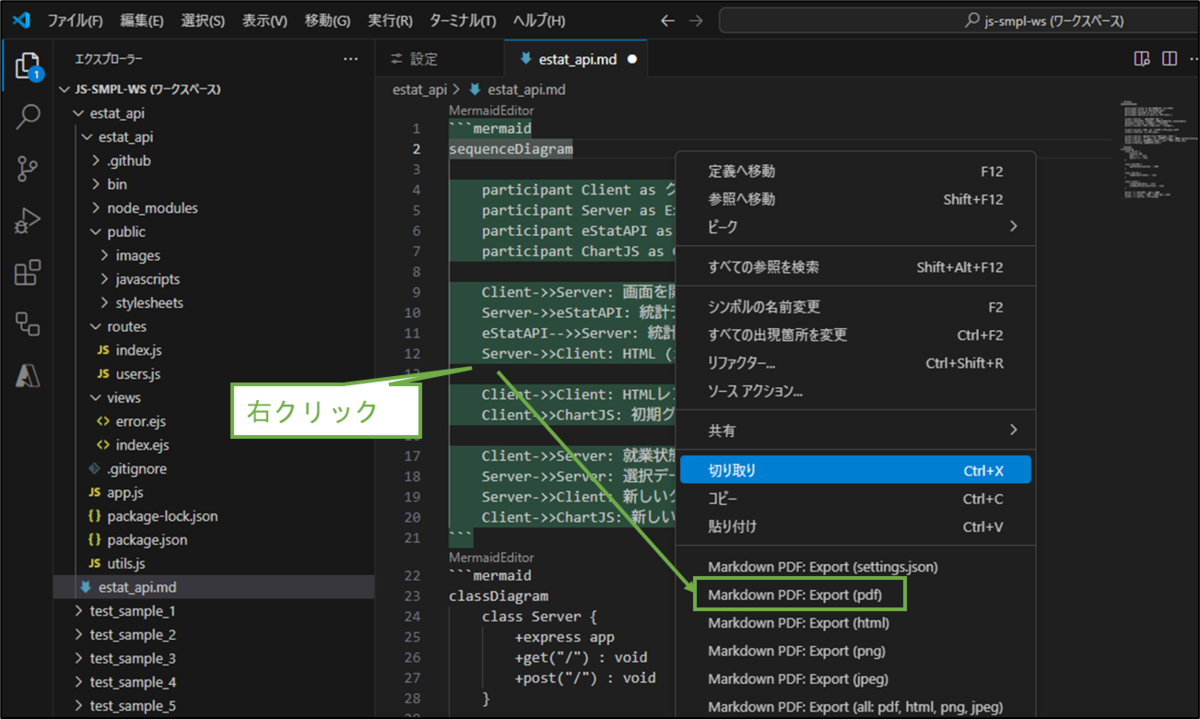Choose 参照へ移動 from context menu
Screen dimensions: 1200x719
coord(855,200)
